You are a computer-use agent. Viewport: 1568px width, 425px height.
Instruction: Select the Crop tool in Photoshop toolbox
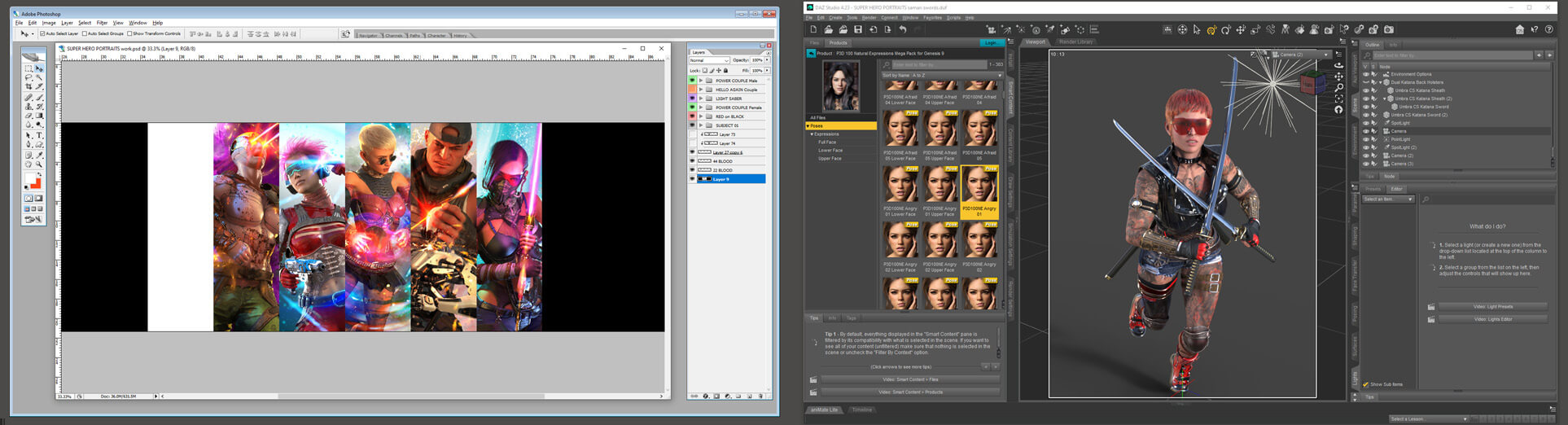28,87
